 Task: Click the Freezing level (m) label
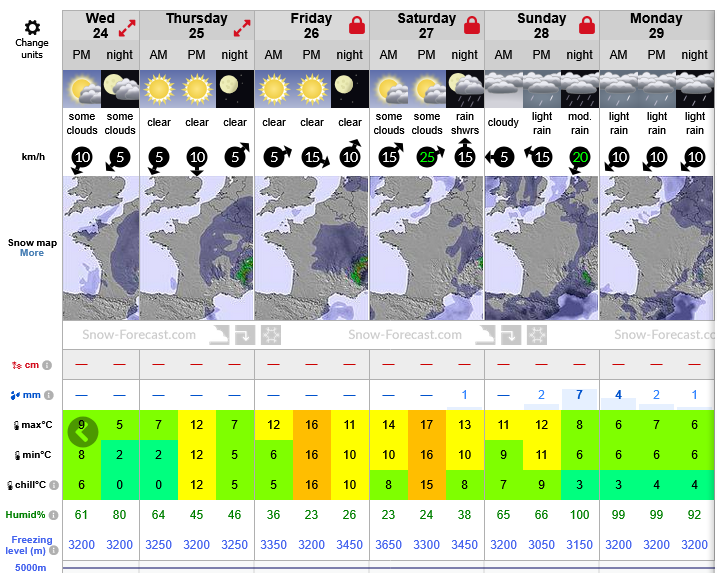click(x=28, y=545)
